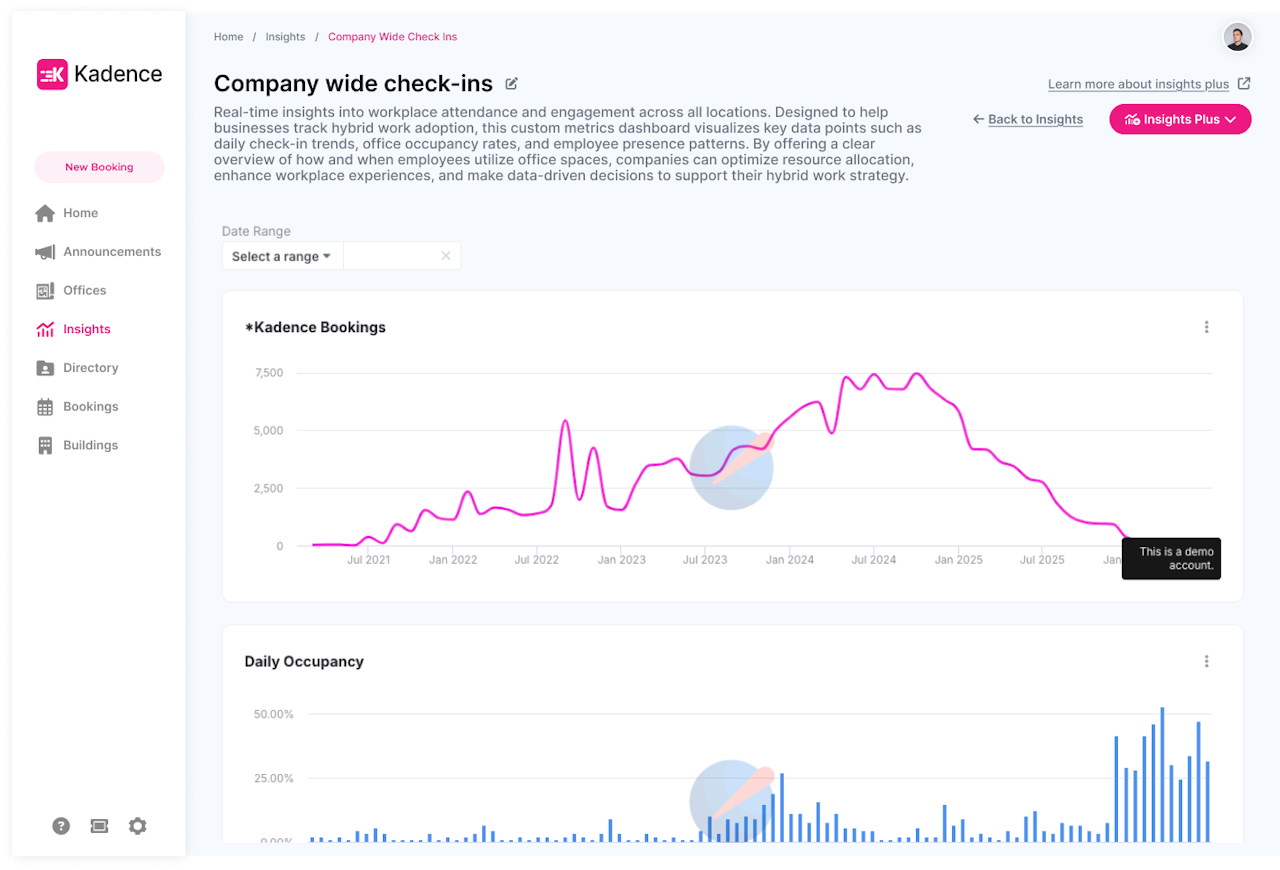The height and width of the screenshot is (870, 1280).
Task: Open settings via the gear icon
Action: point(137,826)
